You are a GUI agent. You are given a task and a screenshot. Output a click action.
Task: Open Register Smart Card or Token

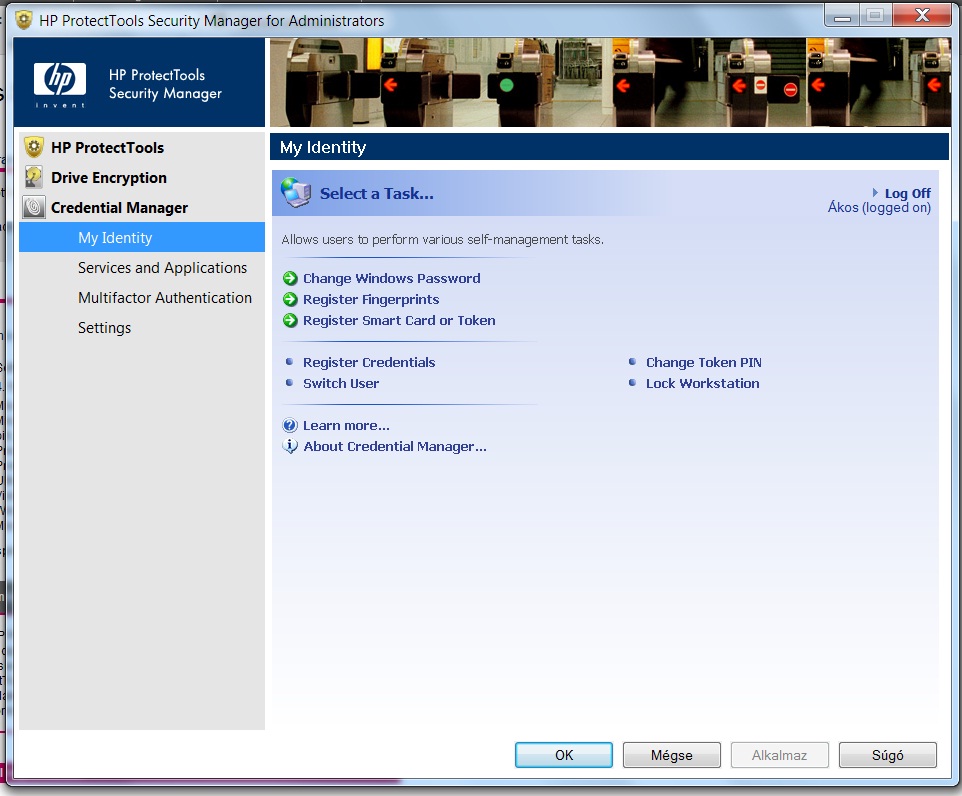click(399, 320)
